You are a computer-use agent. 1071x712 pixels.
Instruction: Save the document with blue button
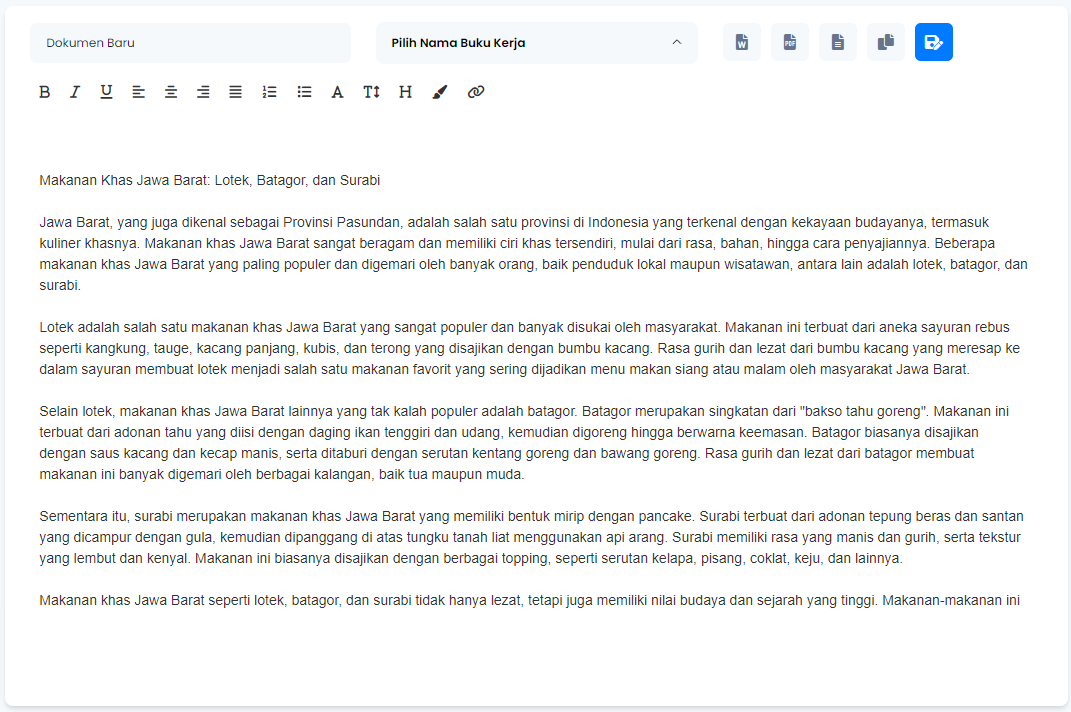tap(934, 42)
